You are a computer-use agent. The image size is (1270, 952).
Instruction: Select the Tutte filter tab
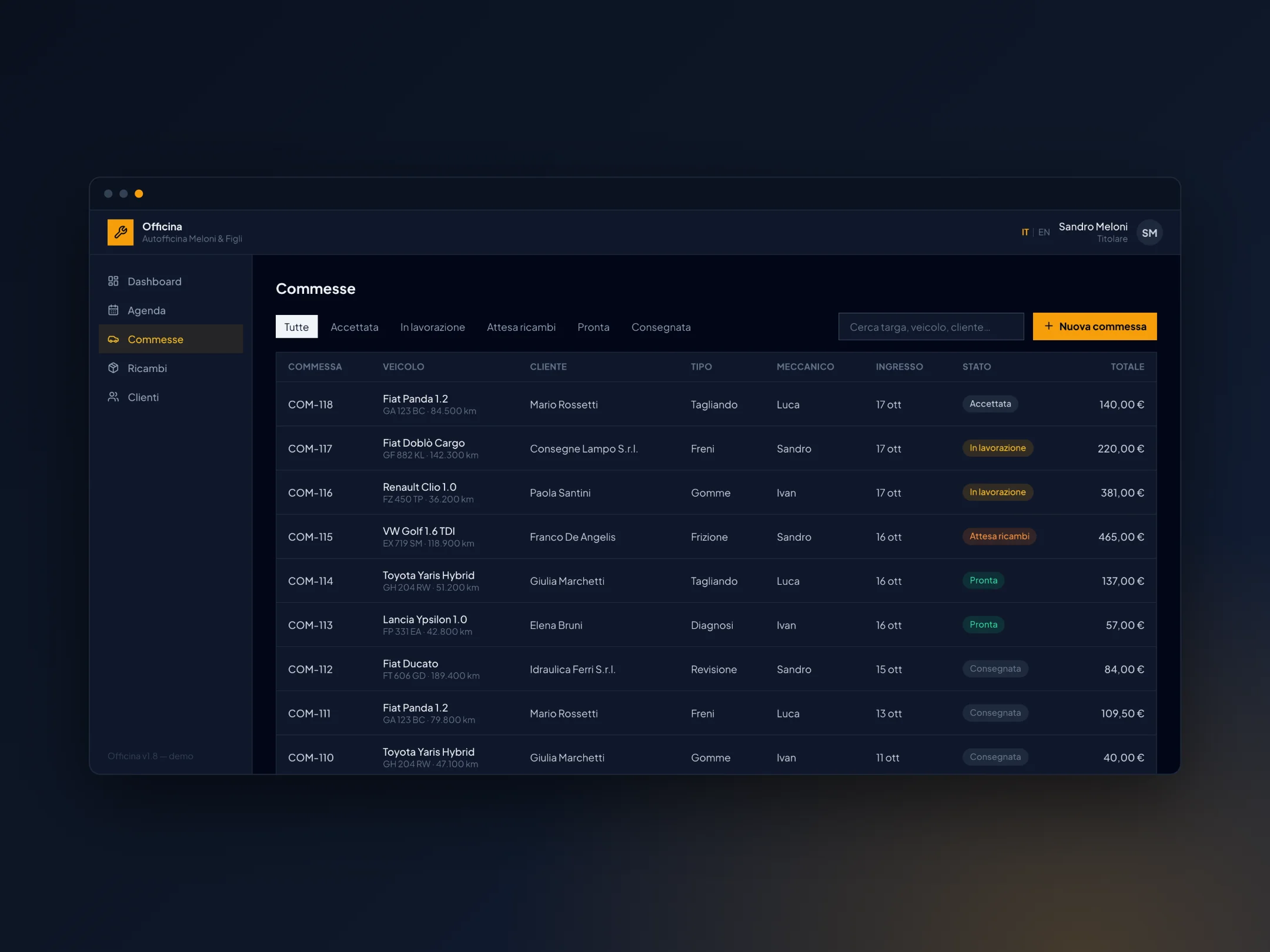[296, 327]
